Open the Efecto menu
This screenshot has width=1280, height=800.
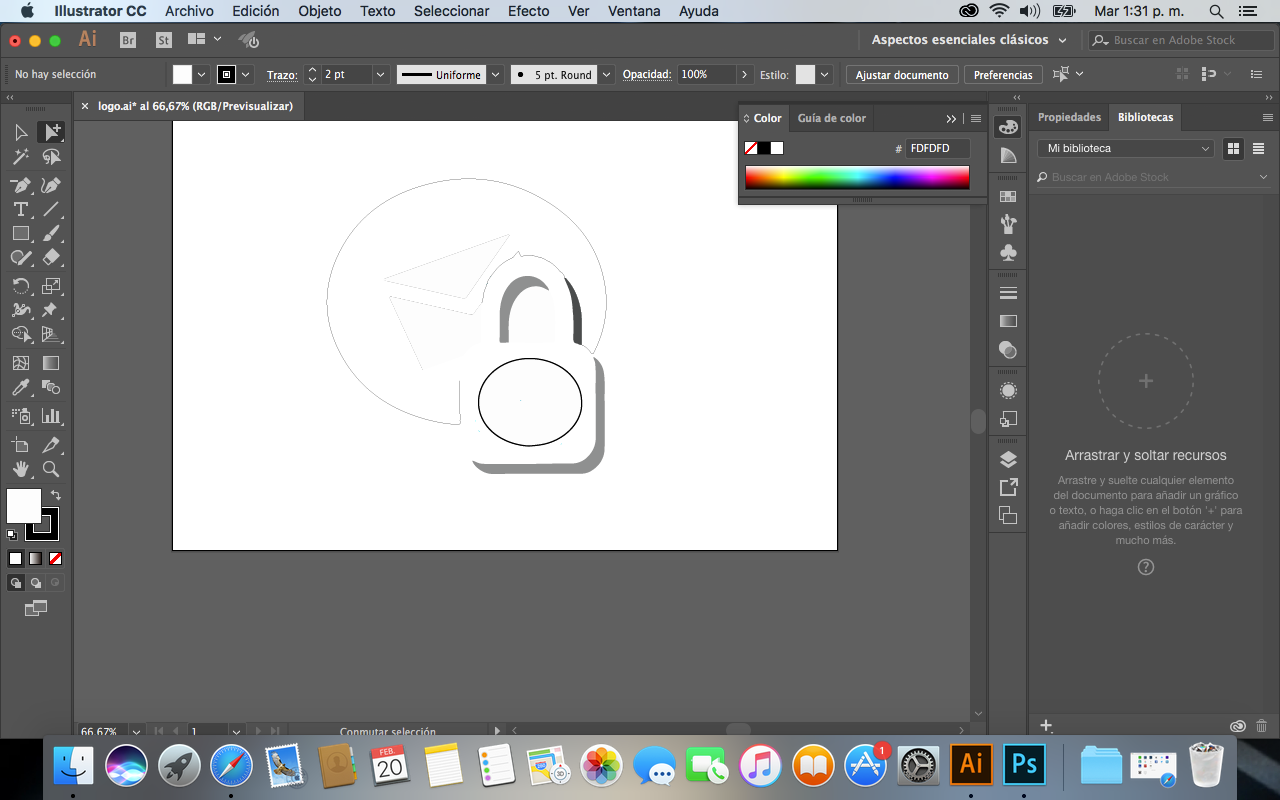click(528, 11)
